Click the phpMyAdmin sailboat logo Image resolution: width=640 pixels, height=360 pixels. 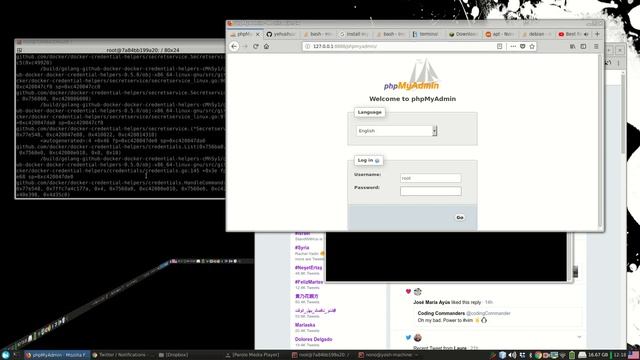point(412,74)
